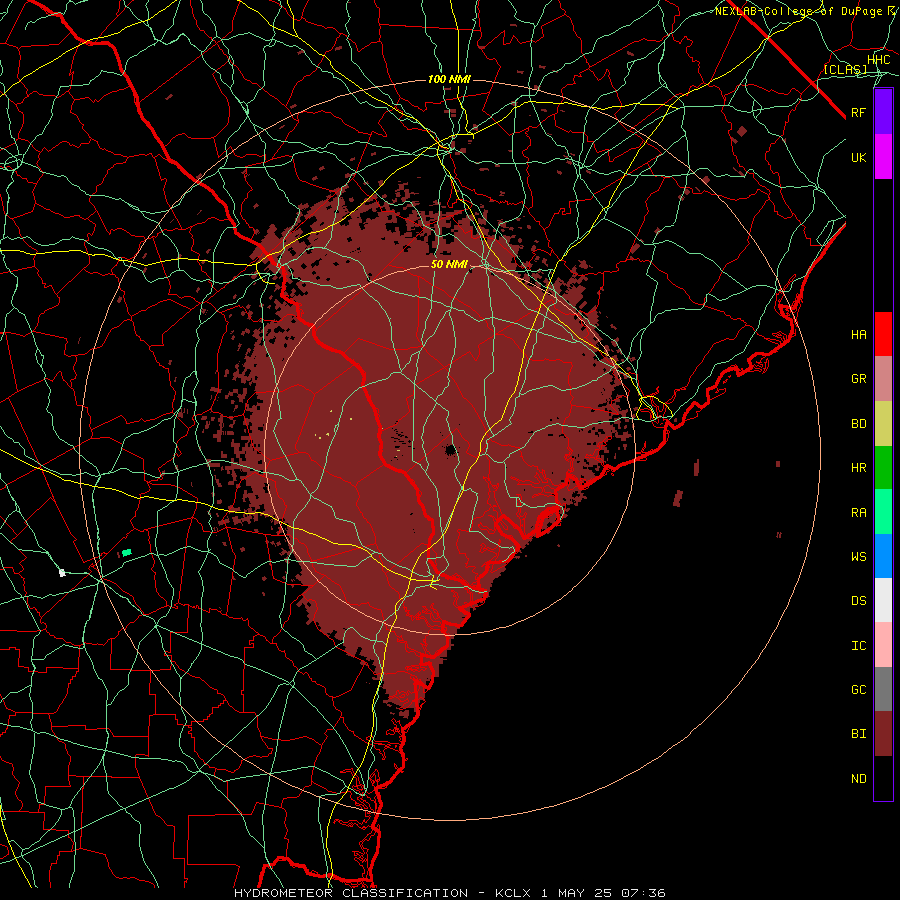Click the RF purple legend swatch

click(x=883, y=112)
